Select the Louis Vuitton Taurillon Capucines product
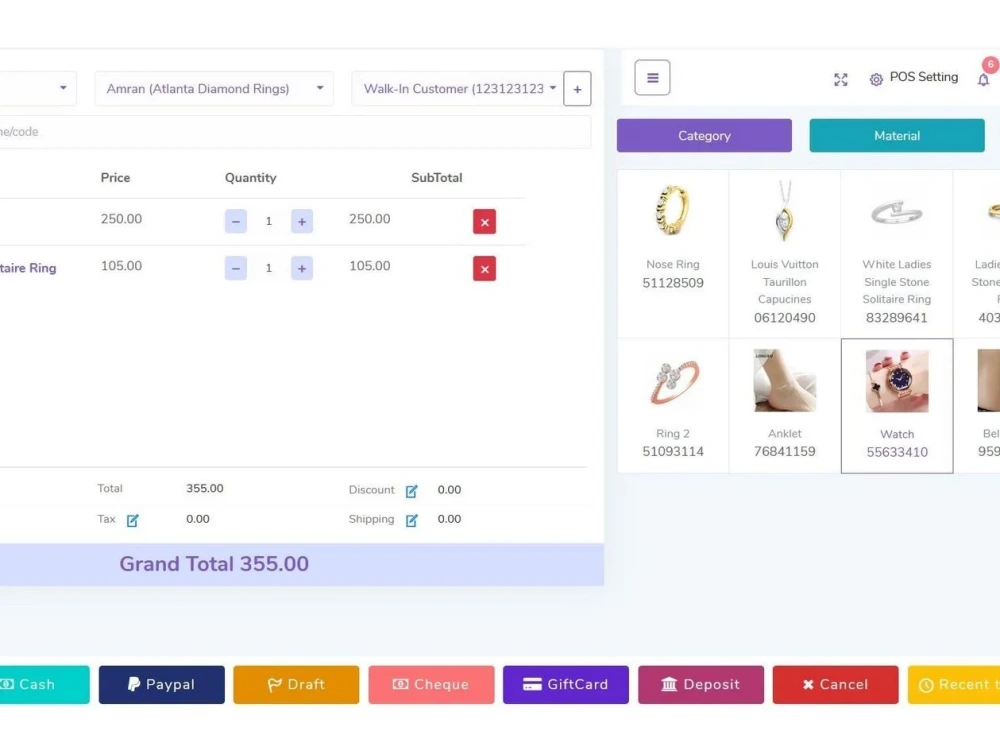Viewport: 1000px width, 750px height. tap(784, 254)
